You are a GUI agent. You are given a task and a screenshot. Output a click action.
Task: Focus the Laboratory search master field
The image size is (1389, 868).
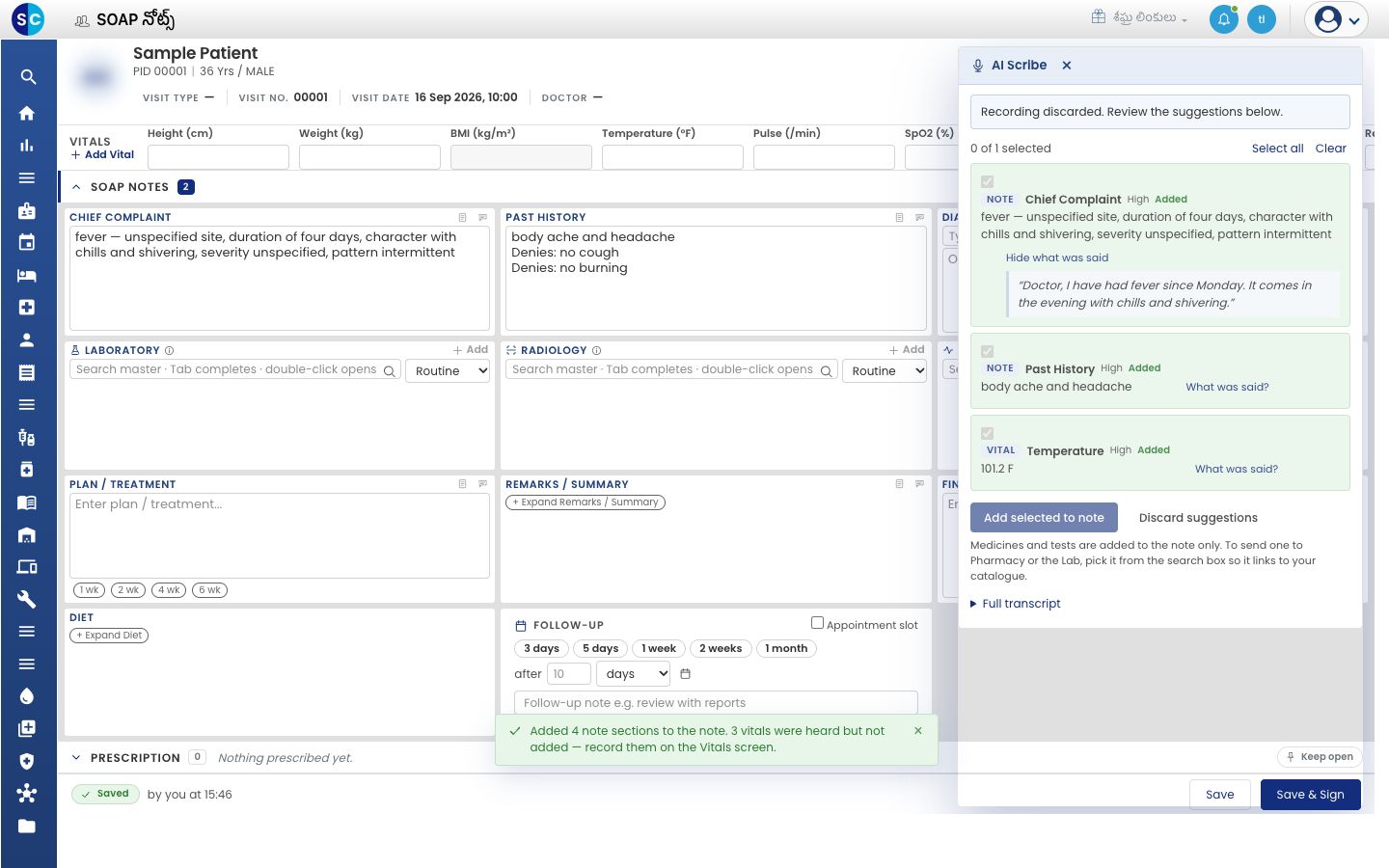coord(234,370)
